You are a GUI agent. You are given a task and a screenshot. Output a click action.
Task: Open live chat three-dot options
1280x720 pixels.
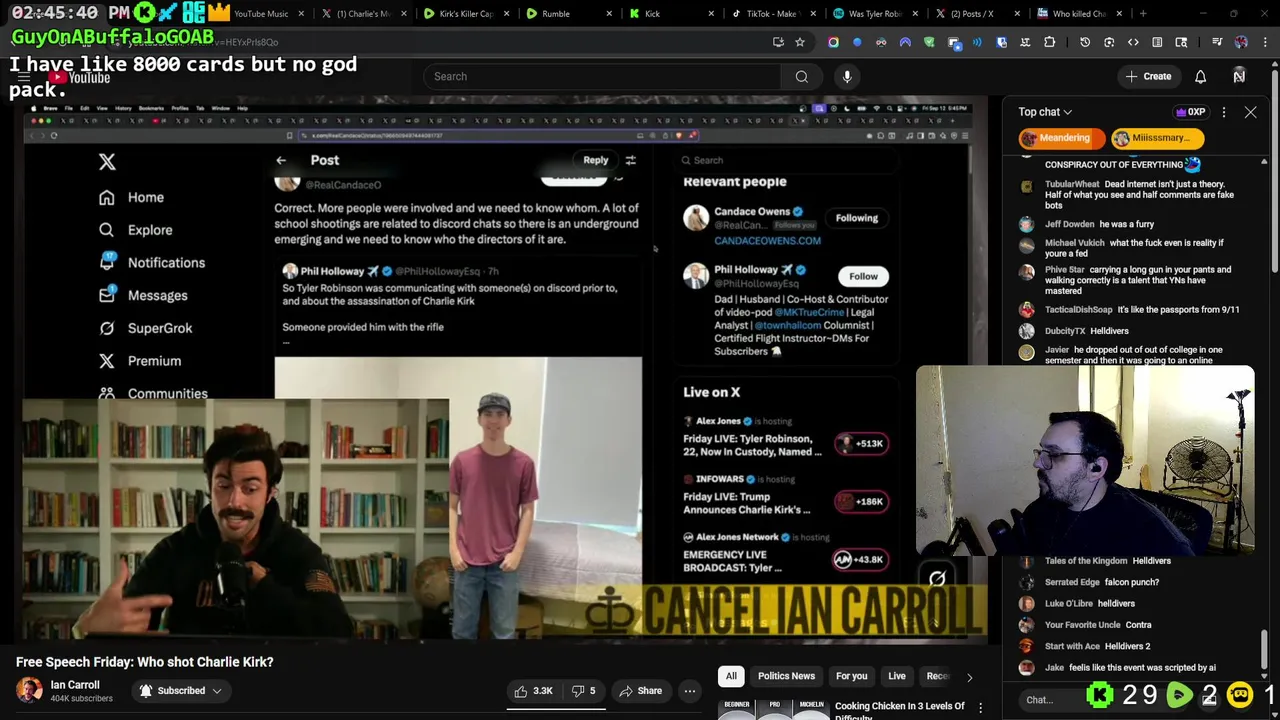click(x=1223, y=112)
